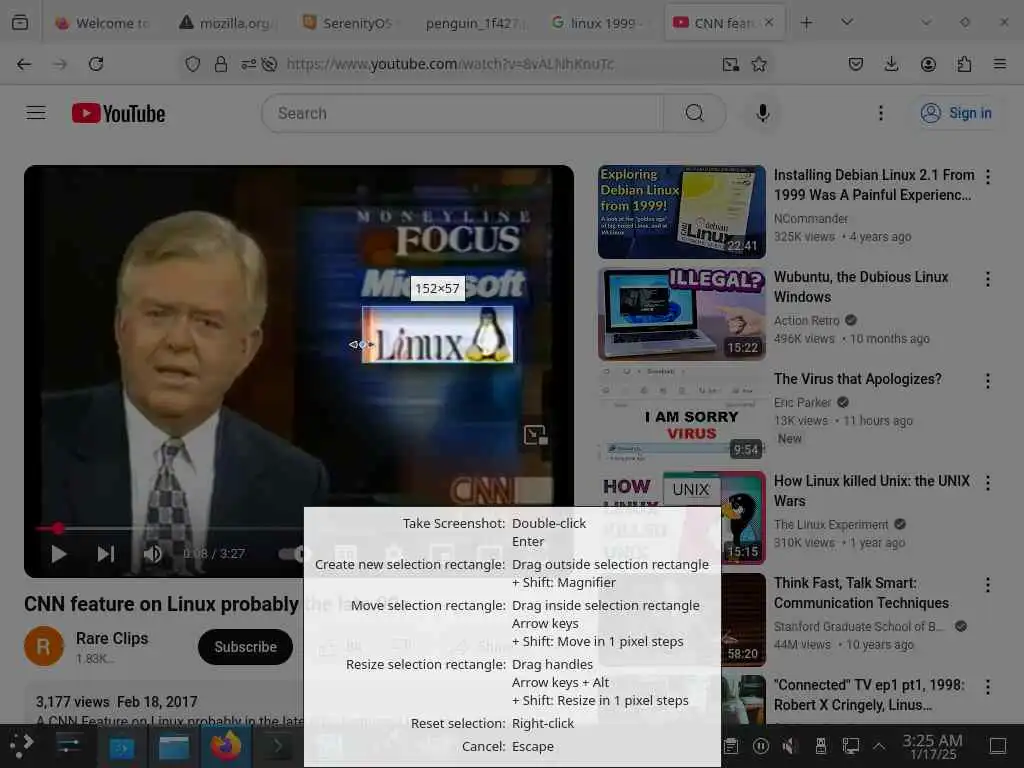Open the Rare Clips channel name link

click(112, 638)
